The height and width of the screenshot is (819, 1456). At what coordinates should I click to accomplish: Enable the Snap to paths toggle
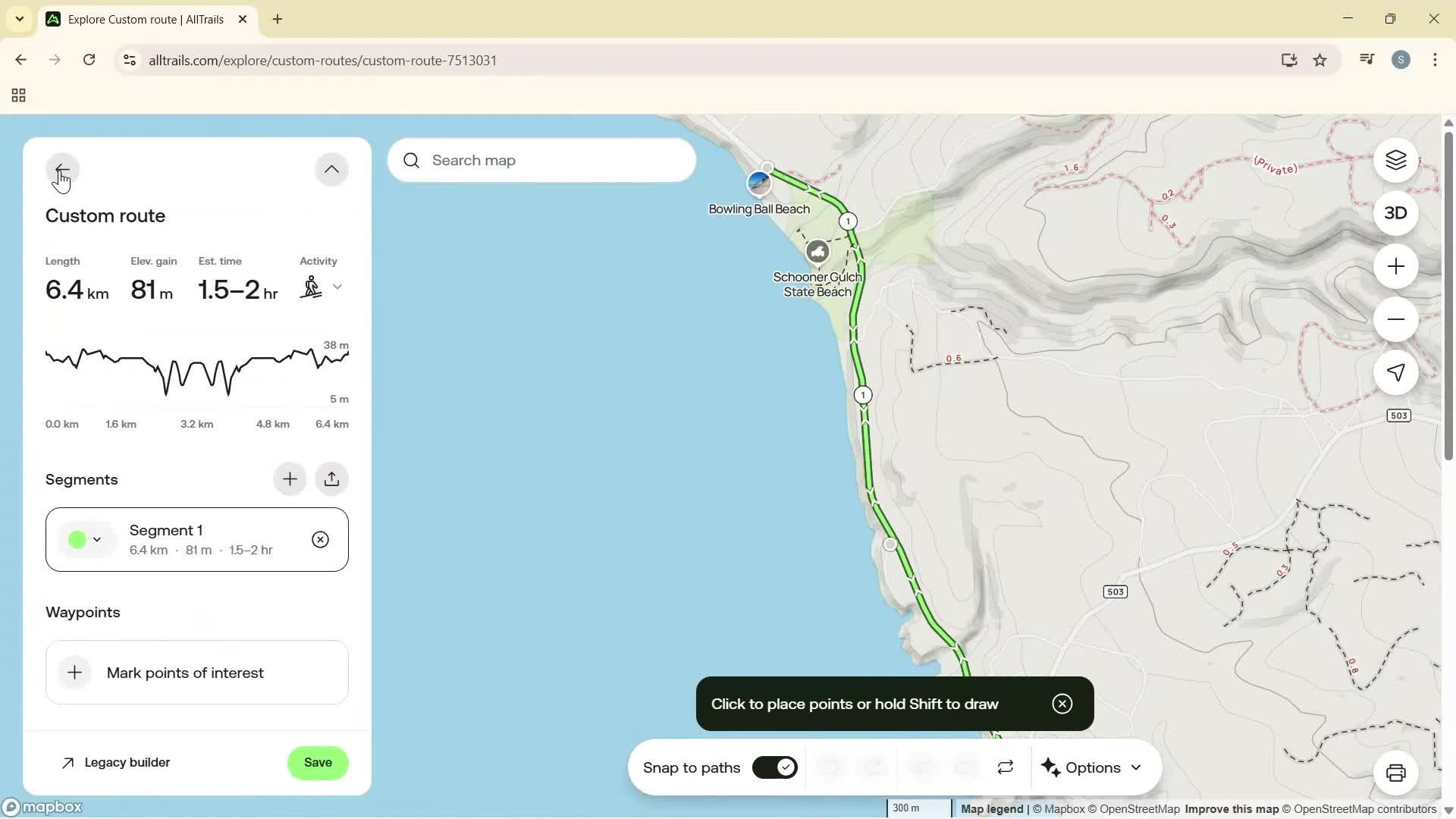click(x=774, y=767)
